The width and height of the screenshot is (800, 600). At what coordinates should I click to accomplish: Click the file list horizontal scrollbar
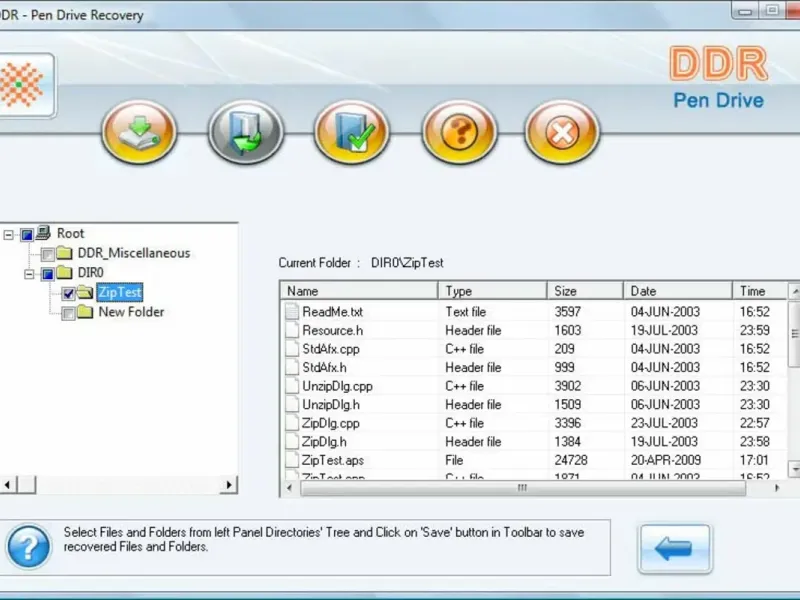(520, 488)
